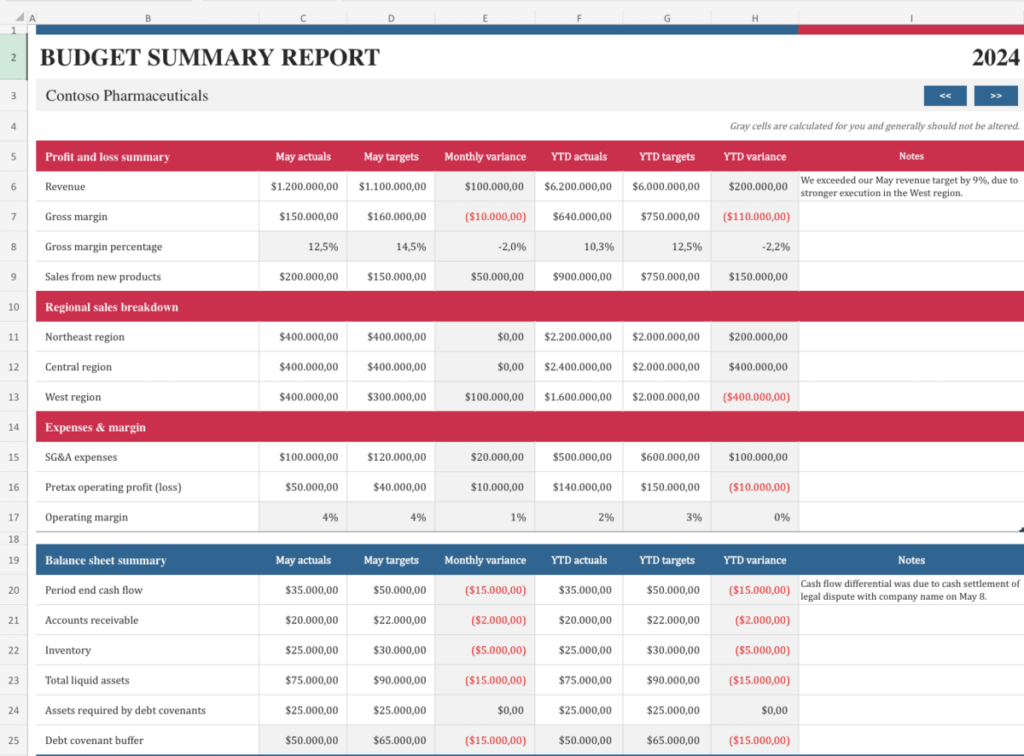Click the "<<" navigation button
Viewport: 1024px width, 756px height.
(944, 95)
